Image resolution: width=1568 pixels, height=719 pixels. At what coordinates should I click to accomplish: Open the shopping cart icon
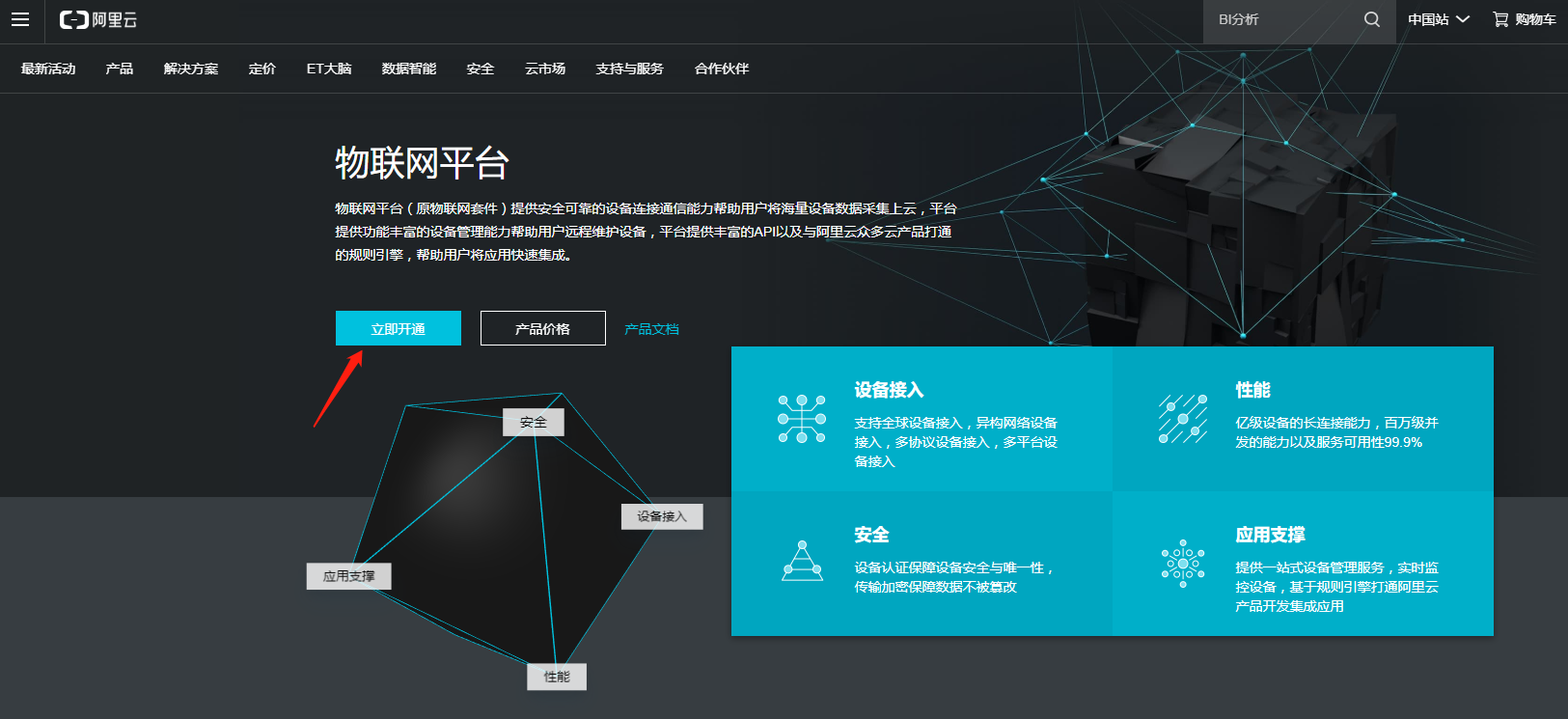pyautogui.click(x=1500, y=19)
